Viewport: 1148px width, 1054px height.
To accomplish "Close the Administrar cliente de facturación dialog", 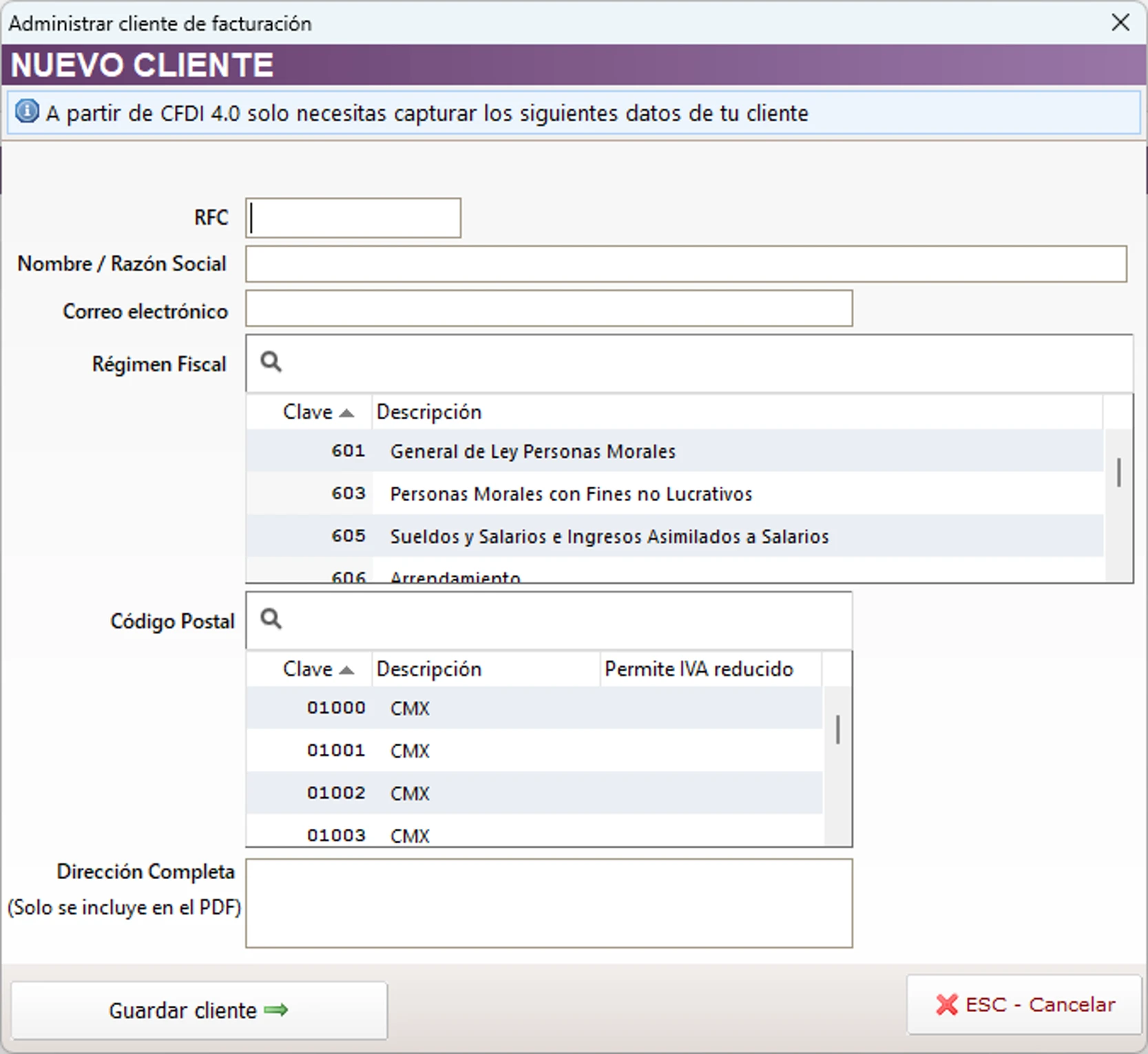I will (1121, 22).
